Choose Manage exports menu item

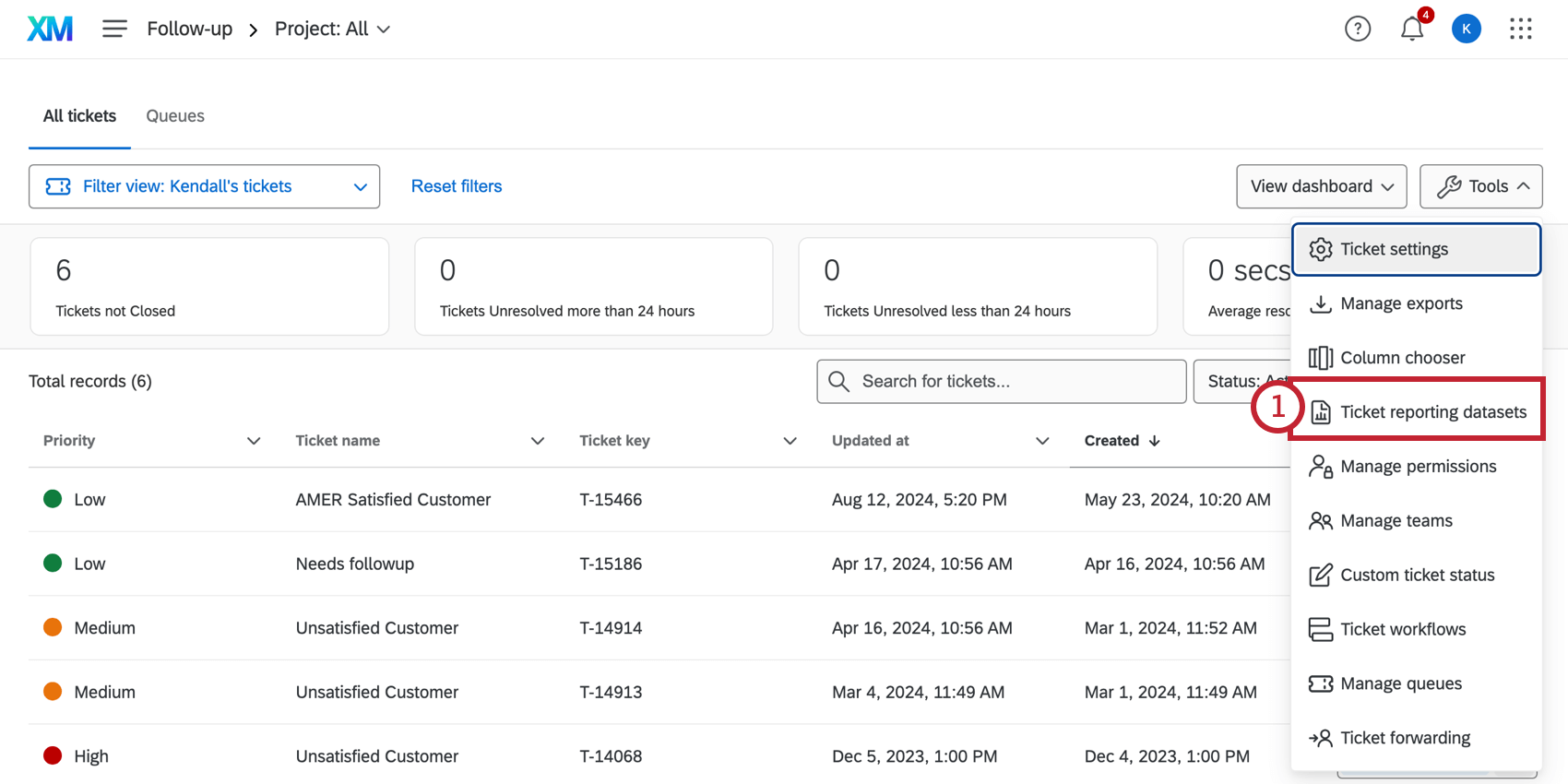tap(1400, 303)
